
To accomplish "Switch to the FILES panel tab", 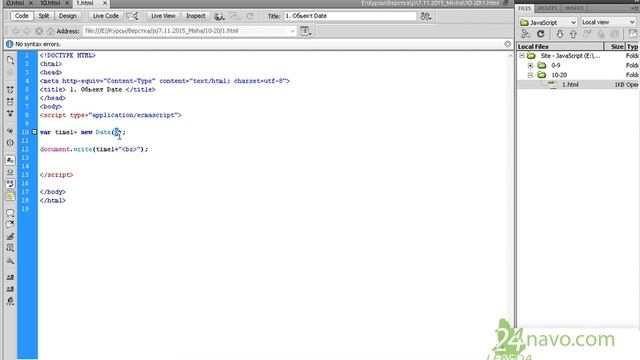I will coord(524,8).
